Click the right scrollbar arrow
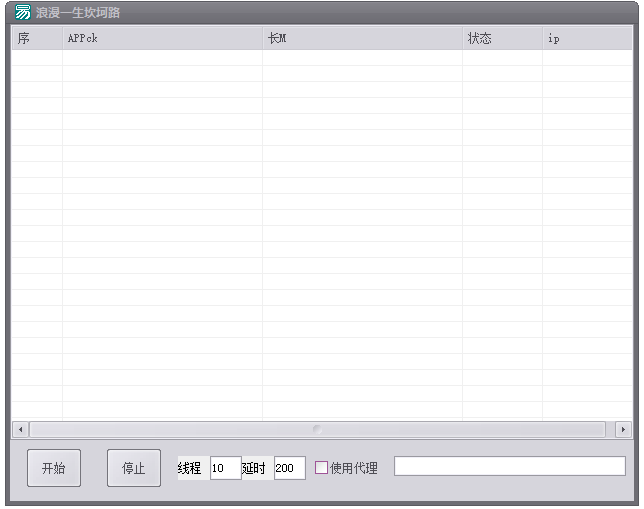The image size is (644, 509). point(623,429)
